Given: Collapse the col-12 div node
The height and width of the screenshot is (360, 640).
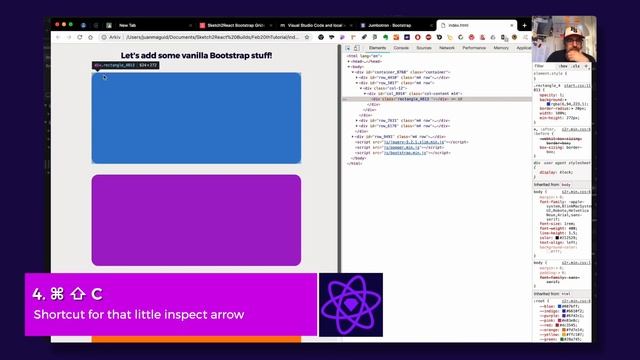Looking at the screenshot, I should point(361,88).
